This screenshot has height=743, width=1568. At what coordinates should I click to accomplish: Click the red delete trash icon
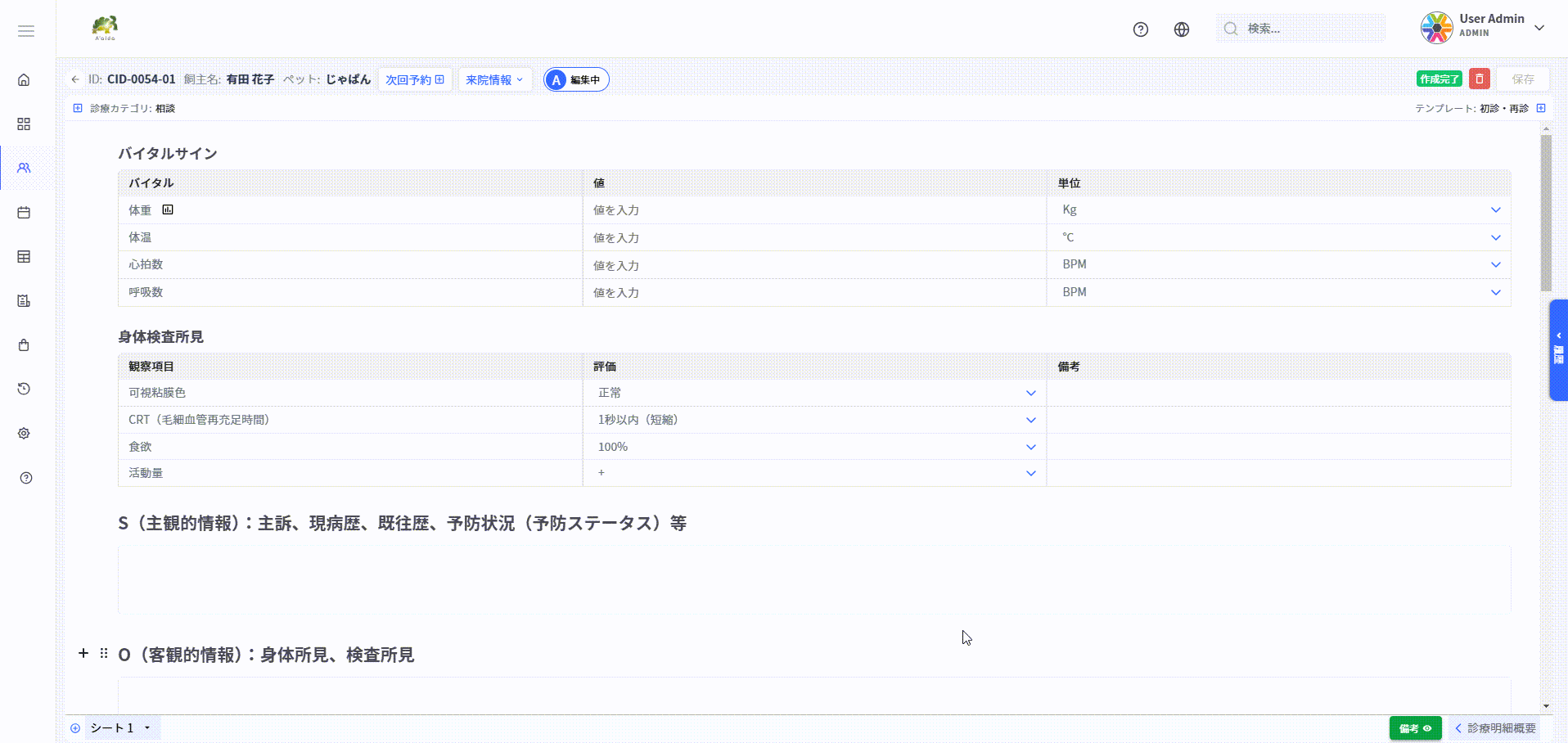[1479, 79]
